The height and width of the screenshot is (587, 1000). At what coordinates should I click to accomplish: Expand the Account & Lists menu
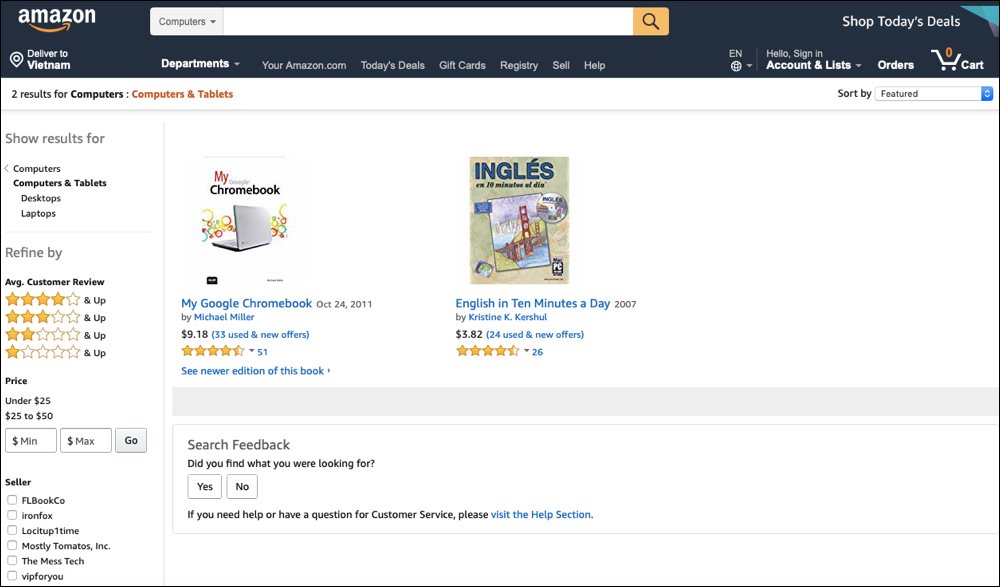[813, 66]
